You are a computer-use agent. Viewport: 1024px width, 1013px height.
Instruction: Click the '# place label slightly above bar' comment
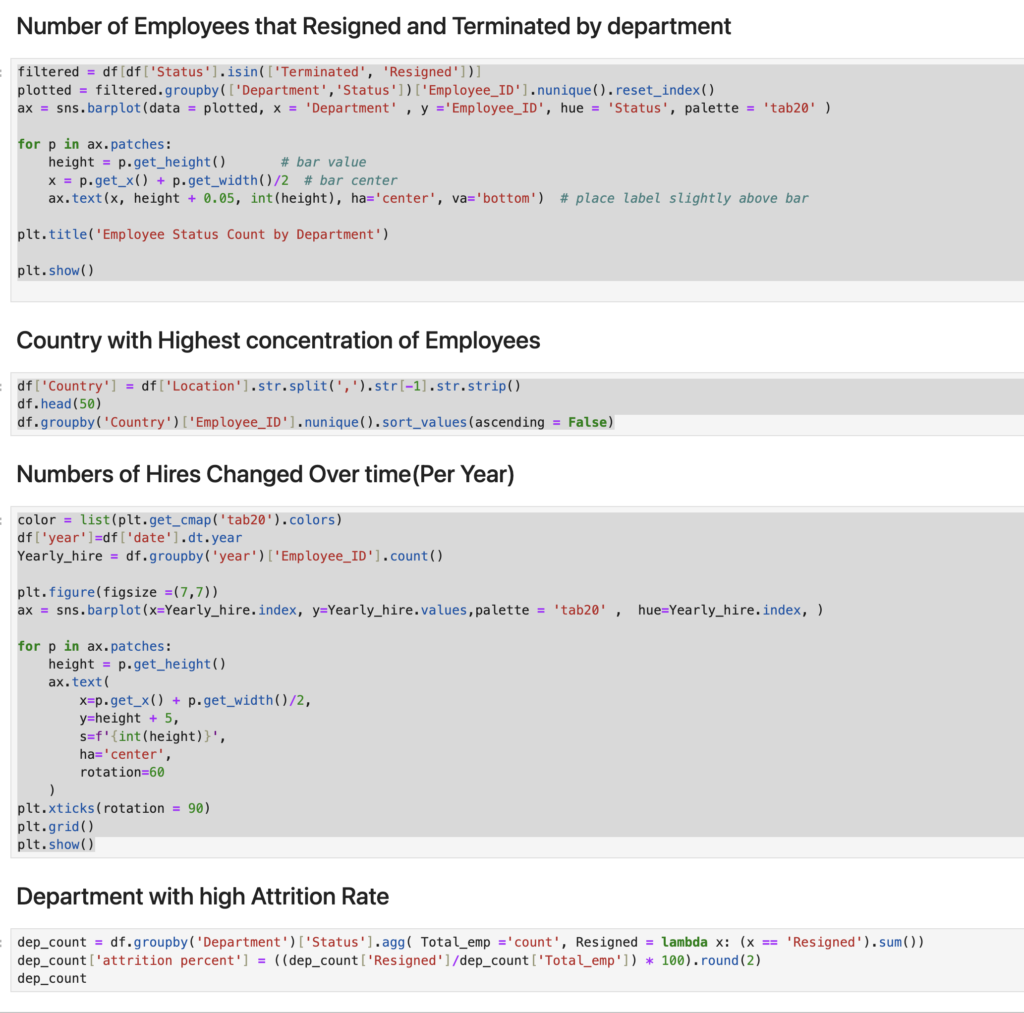point(684,198)
